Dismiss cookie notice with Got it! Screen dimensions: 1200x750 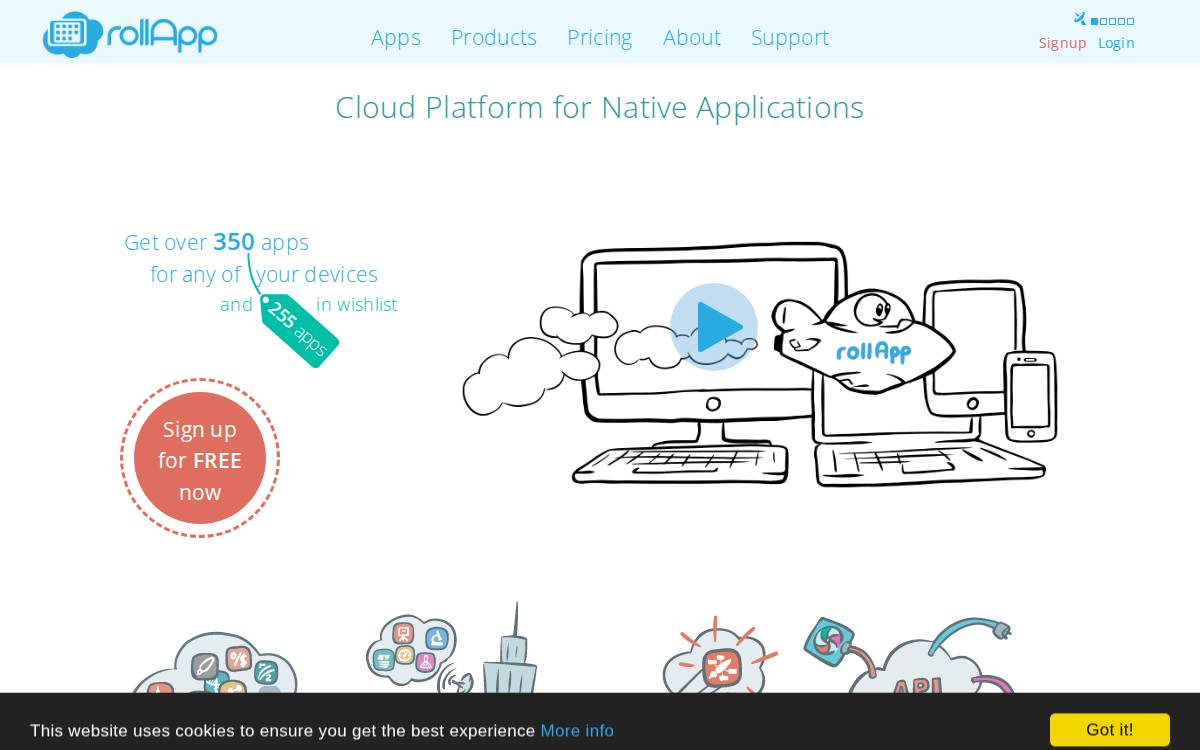(1110, 730)
